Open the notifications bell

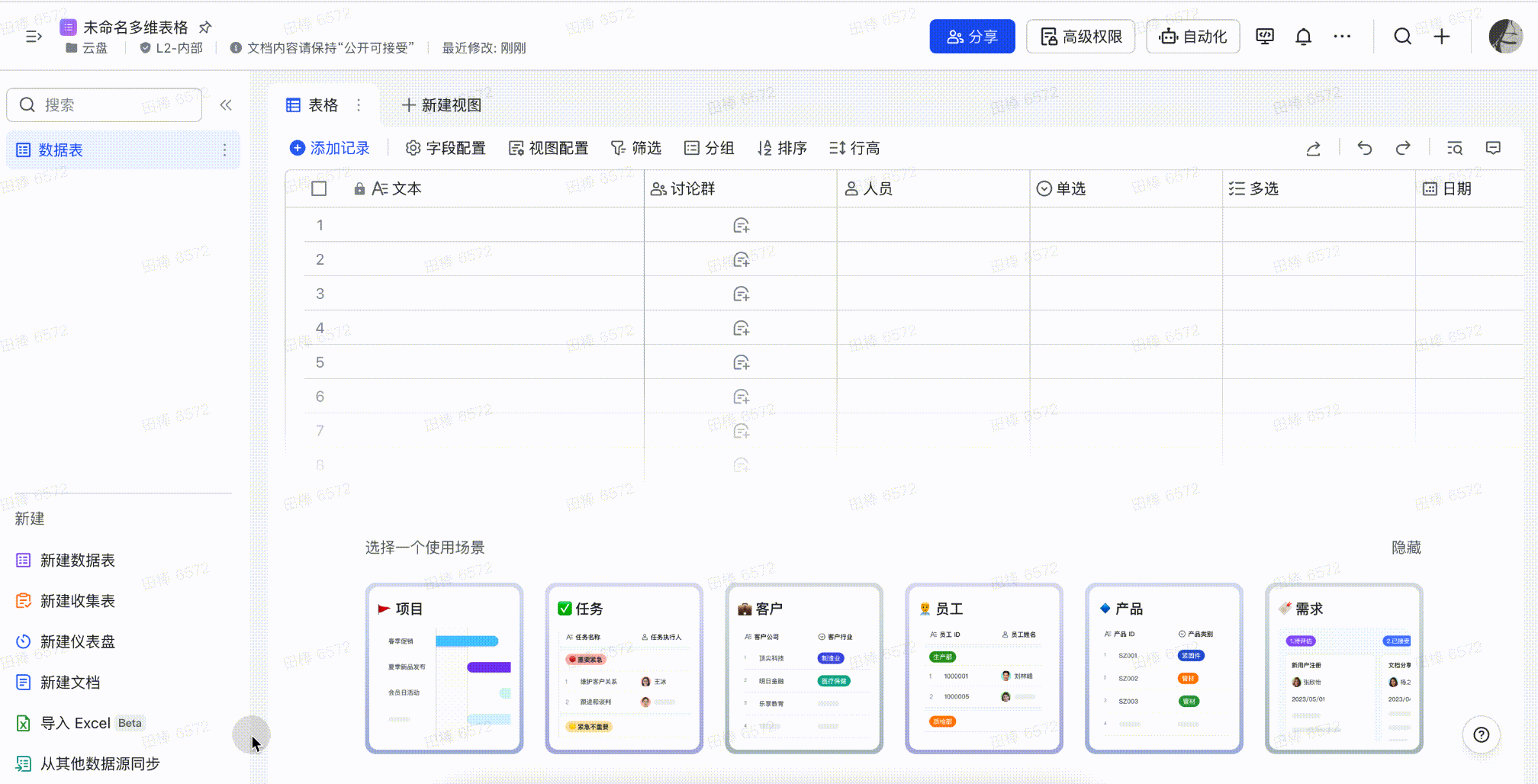pyautogui.click(x=1303, y=37)
